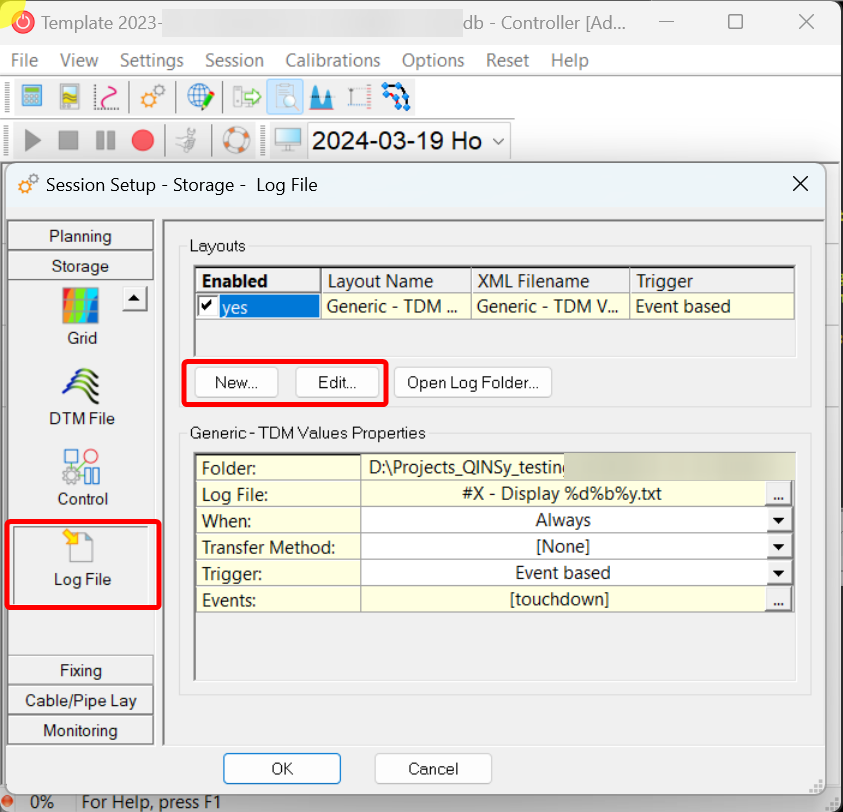Expand the When dropdown showing Always
The image size is (843, 812).
778,521
